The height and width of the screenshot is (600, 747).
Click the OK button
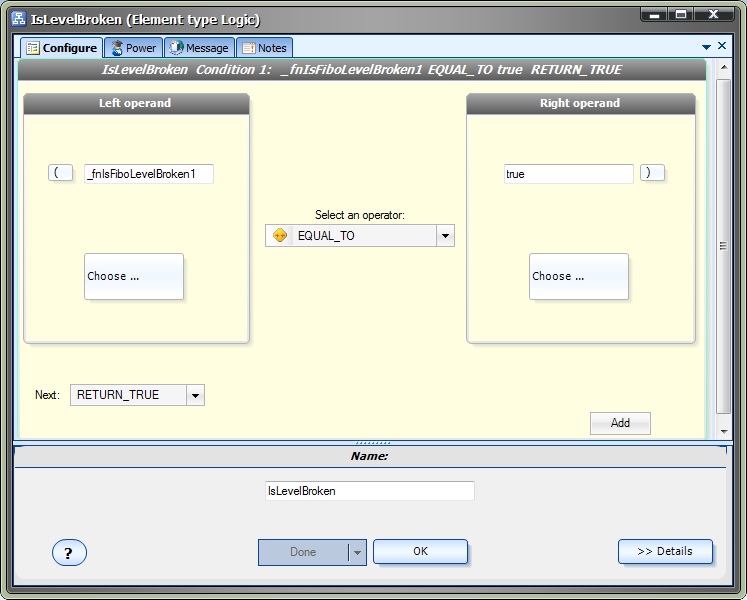[420, 551]
